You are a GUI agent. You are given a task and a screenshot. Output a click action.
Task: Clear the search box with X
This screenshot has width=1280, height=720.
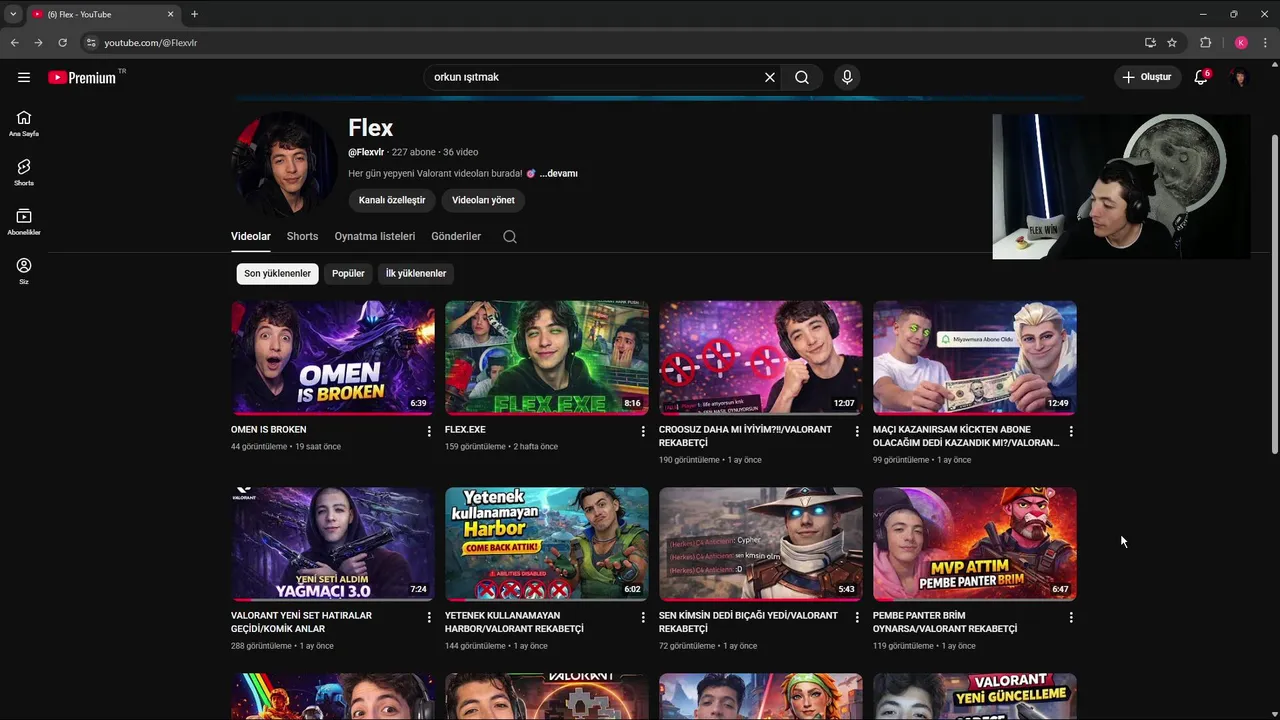click(x=770, y=77)
